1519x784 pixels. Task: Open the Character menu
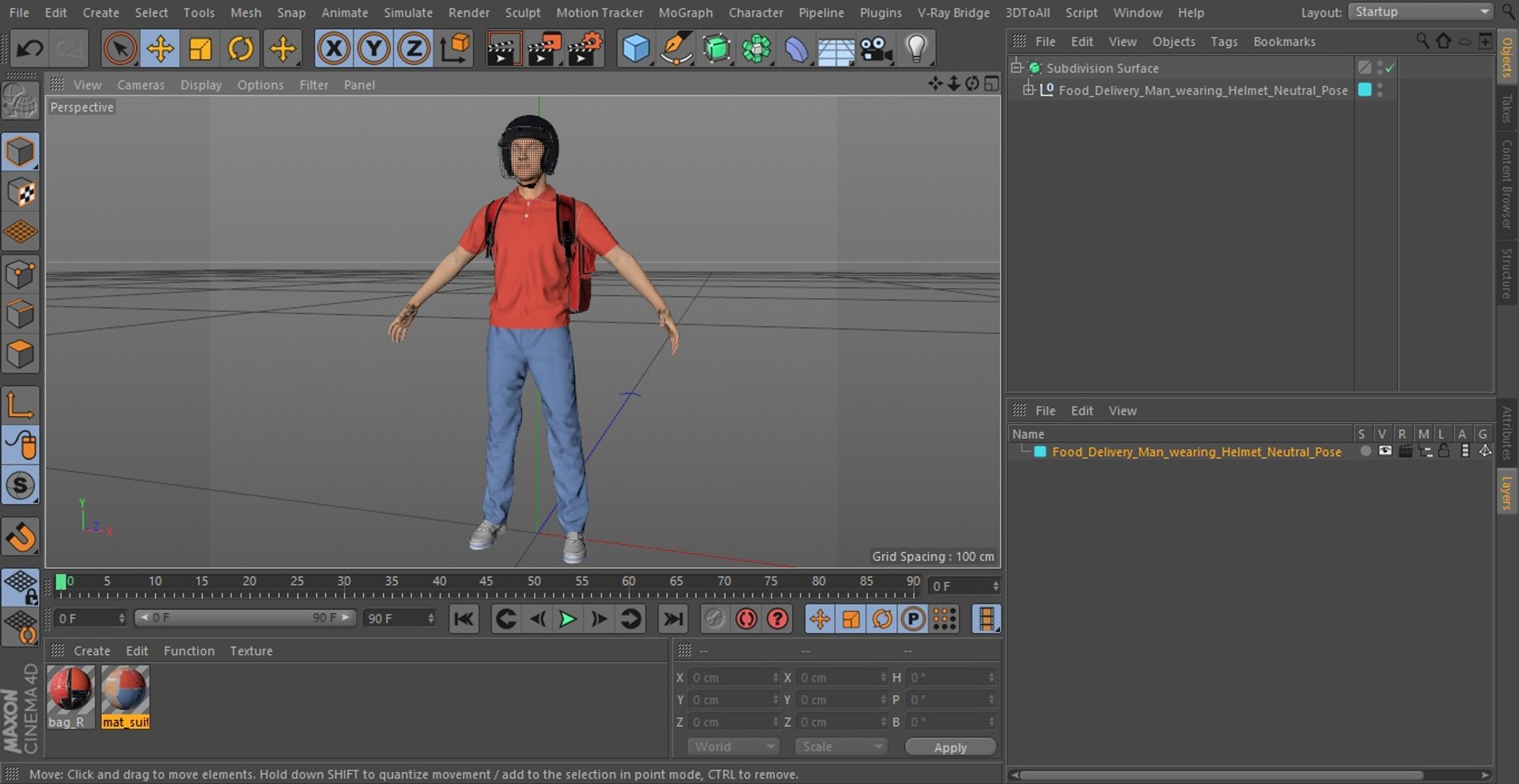tap(756, 13)
